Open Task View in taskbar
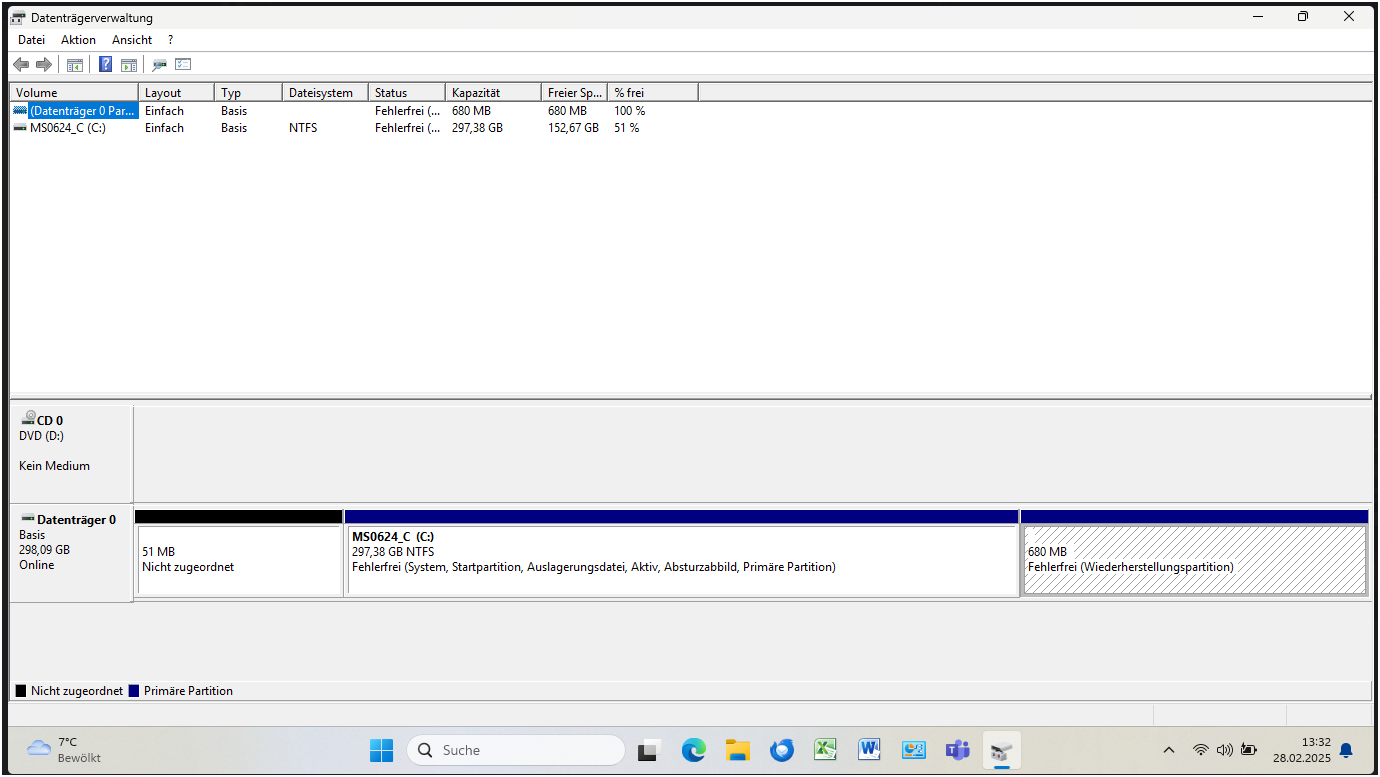Image resolution: width=1380 pixels, height=777 pixels. pos(650,750)
